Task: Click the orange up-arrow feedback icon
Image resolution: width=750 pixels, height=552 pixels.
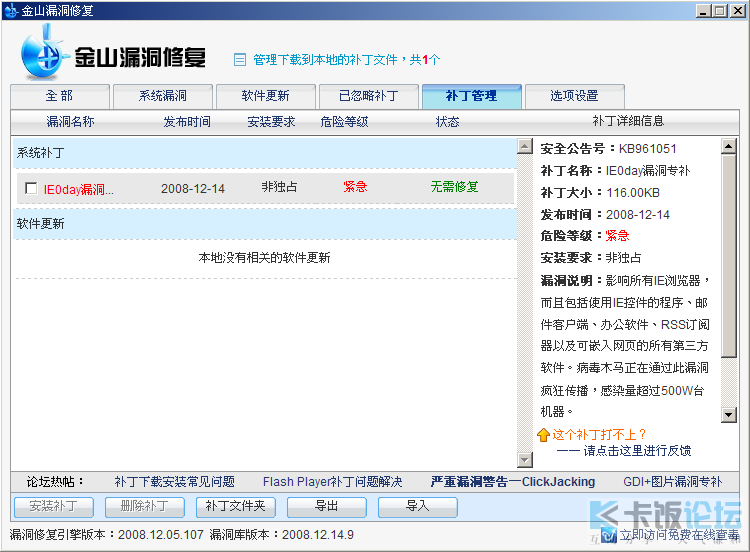Action: pos(543,435)
